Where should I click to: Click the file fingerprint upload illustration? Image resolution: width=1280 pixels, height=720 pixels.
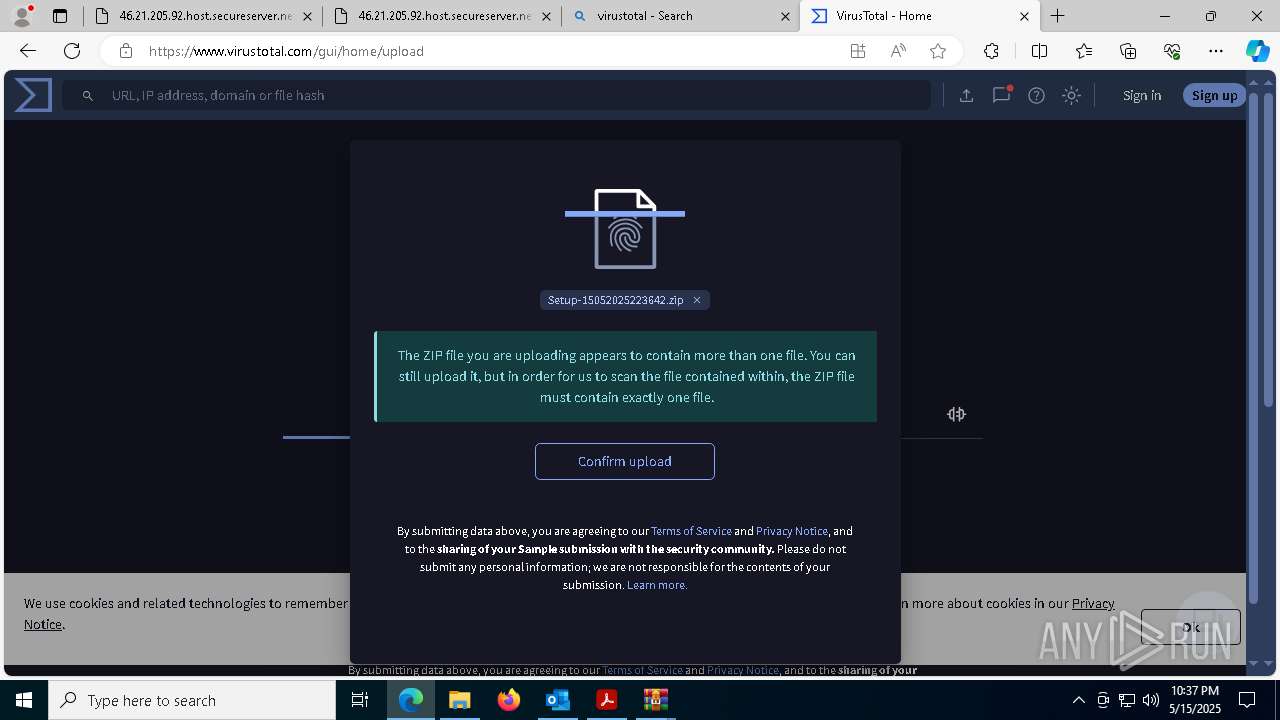click(625, 229)
